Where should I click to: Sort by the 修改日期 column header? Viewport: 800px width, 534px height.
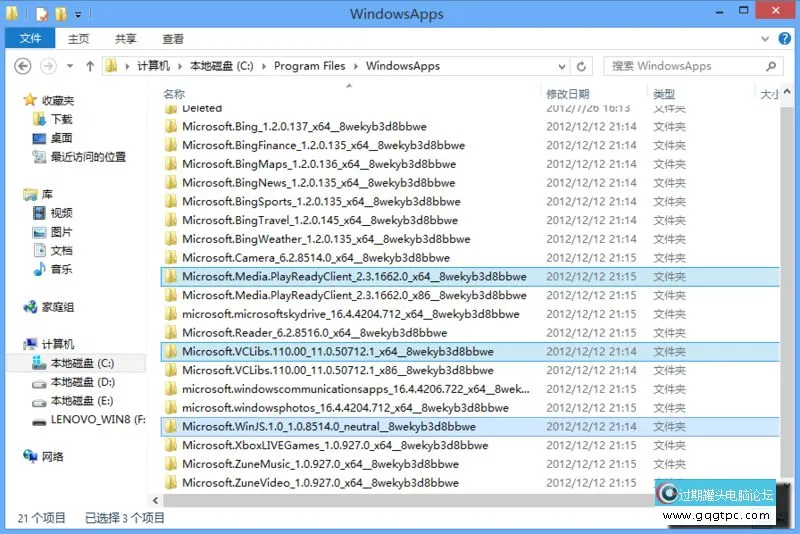point(569,94)
